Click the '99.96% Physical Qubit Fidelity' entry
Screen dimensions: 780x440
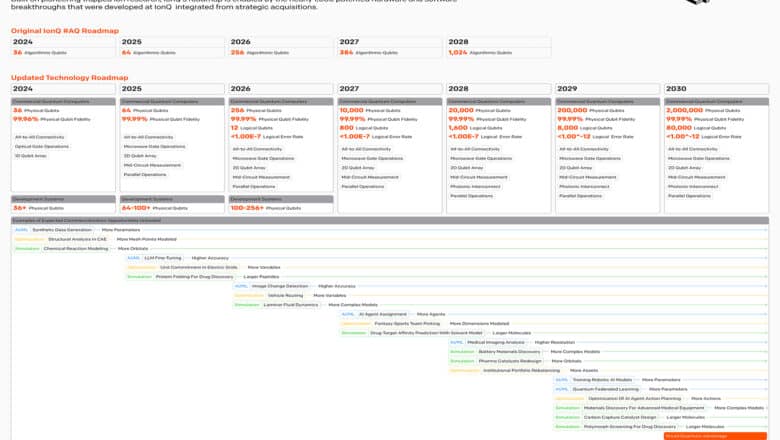(x=50, y=119)
